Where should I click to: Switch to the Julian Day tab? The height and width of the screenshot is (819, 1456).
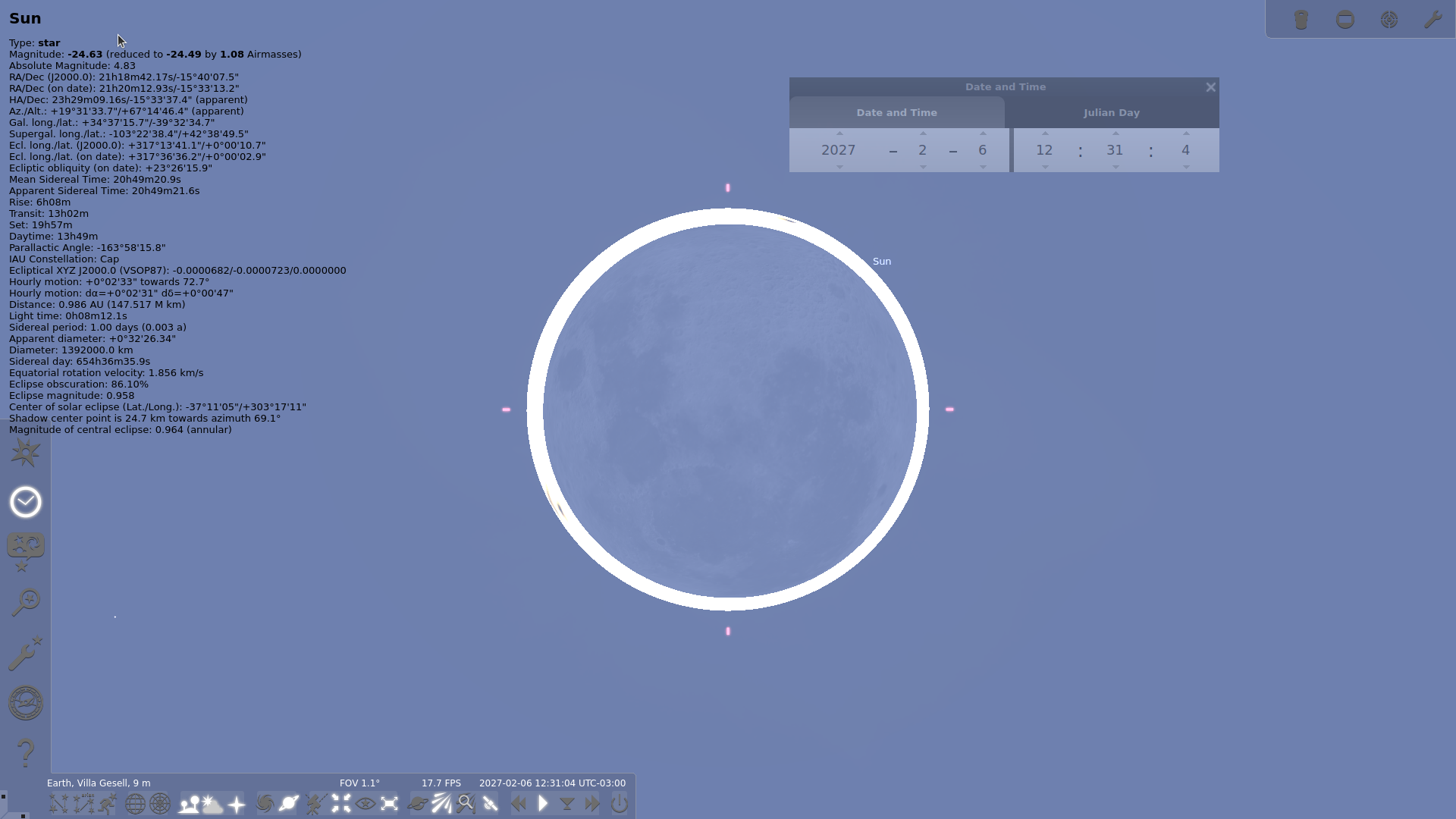pos(1111,113)
